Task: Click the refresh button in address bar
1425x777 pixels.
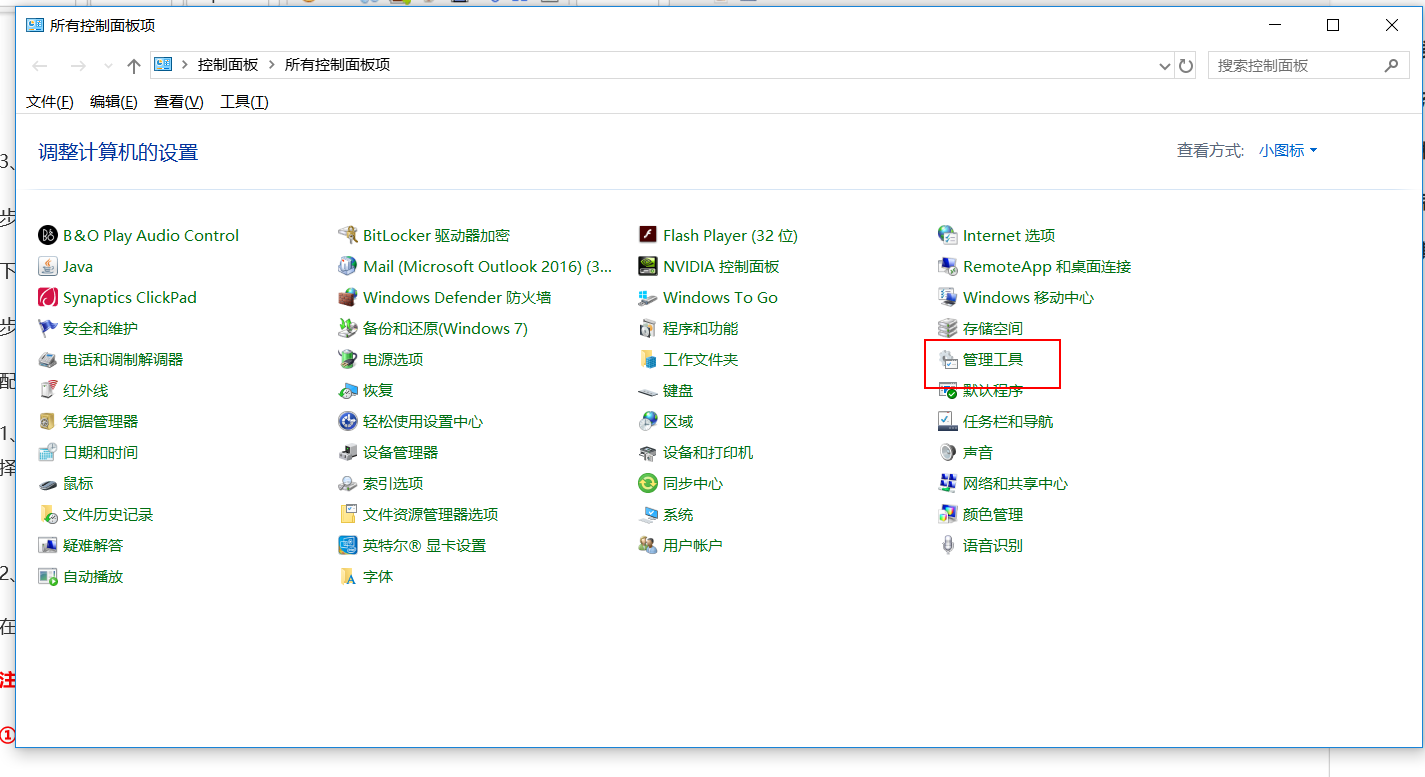Action: tap(1186, 66)
